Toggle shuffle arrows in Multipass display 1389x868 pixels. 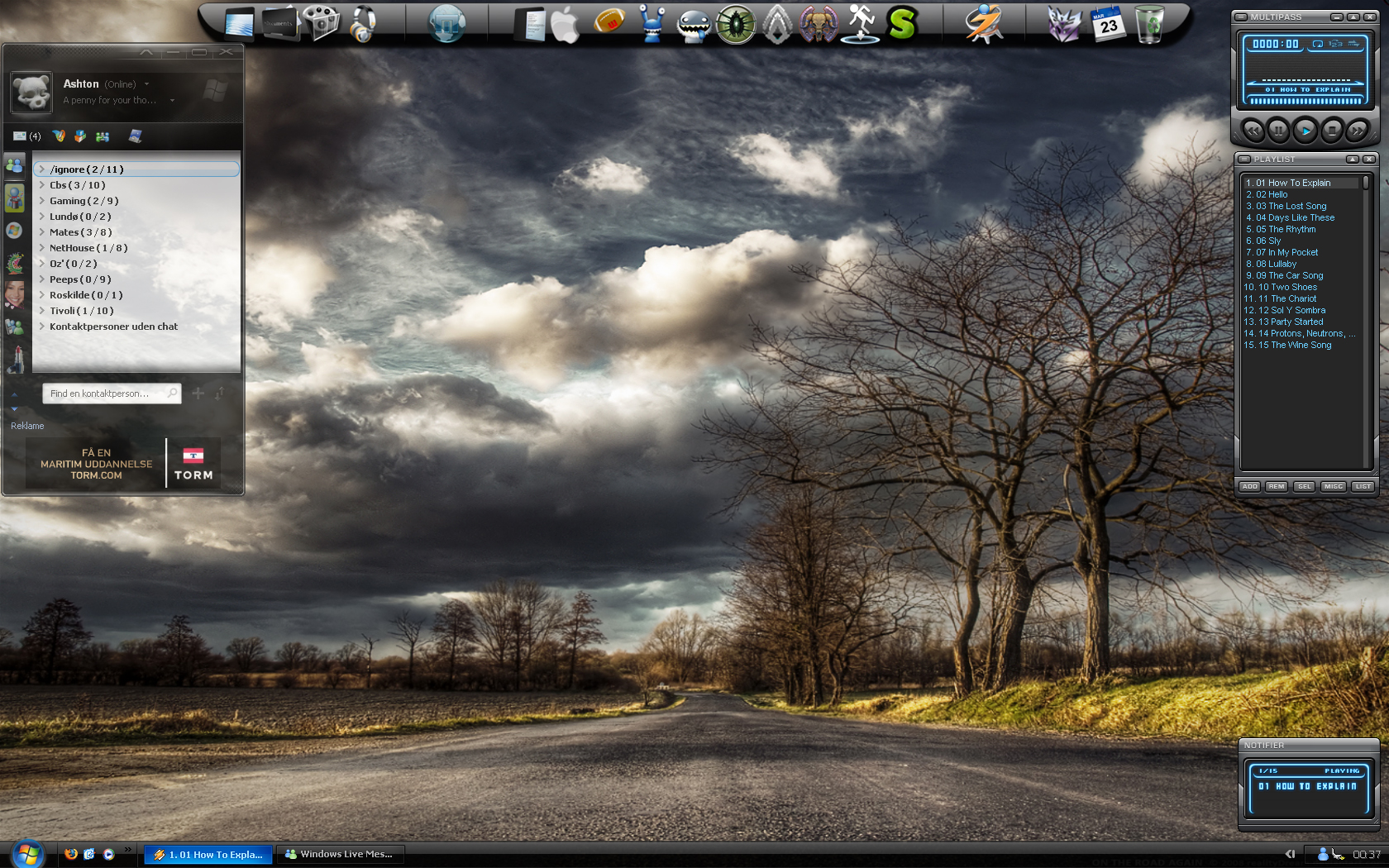click(1353, 44)
